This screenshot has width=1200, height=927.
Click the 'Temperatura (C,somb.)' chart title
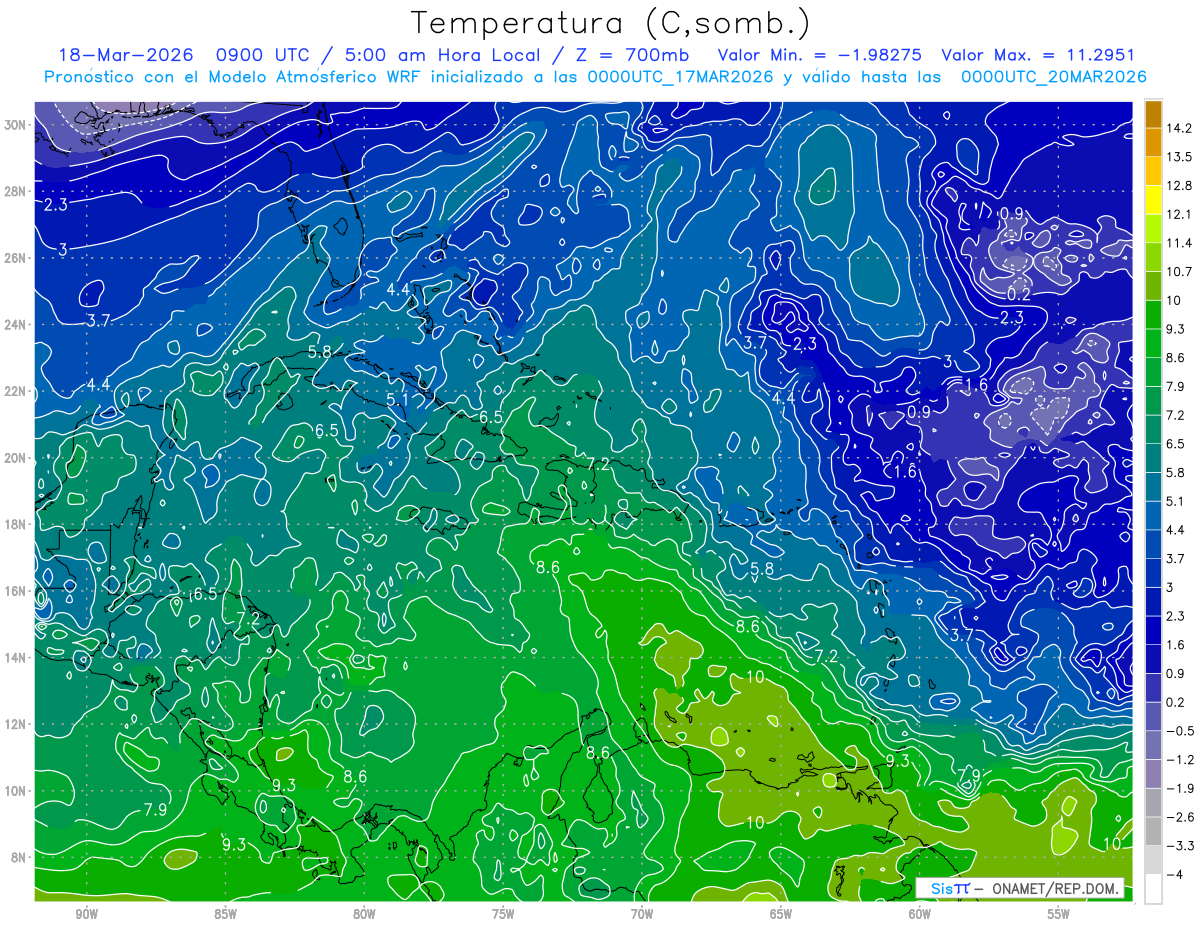click(x=611, y=23)
